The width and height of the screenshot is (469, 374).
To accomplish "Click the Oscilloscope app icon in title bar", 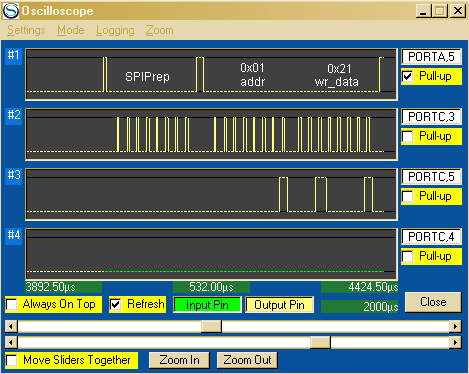I will (x=11, y=11).
